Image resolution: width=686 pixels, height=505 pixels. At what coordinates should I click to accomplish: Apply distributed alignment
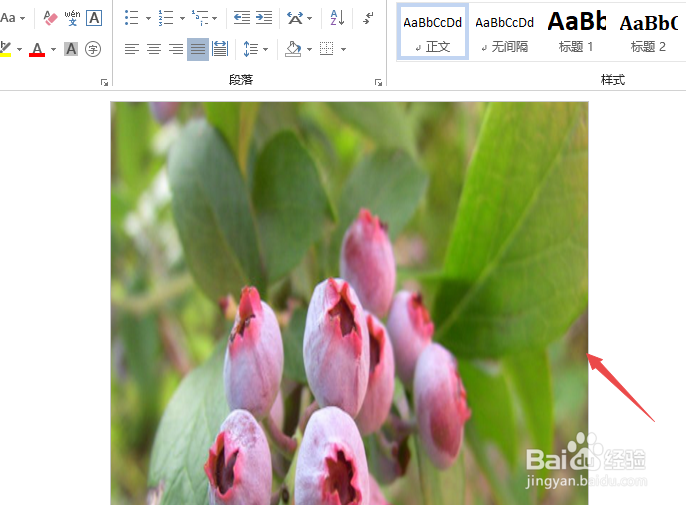[220, 49]
